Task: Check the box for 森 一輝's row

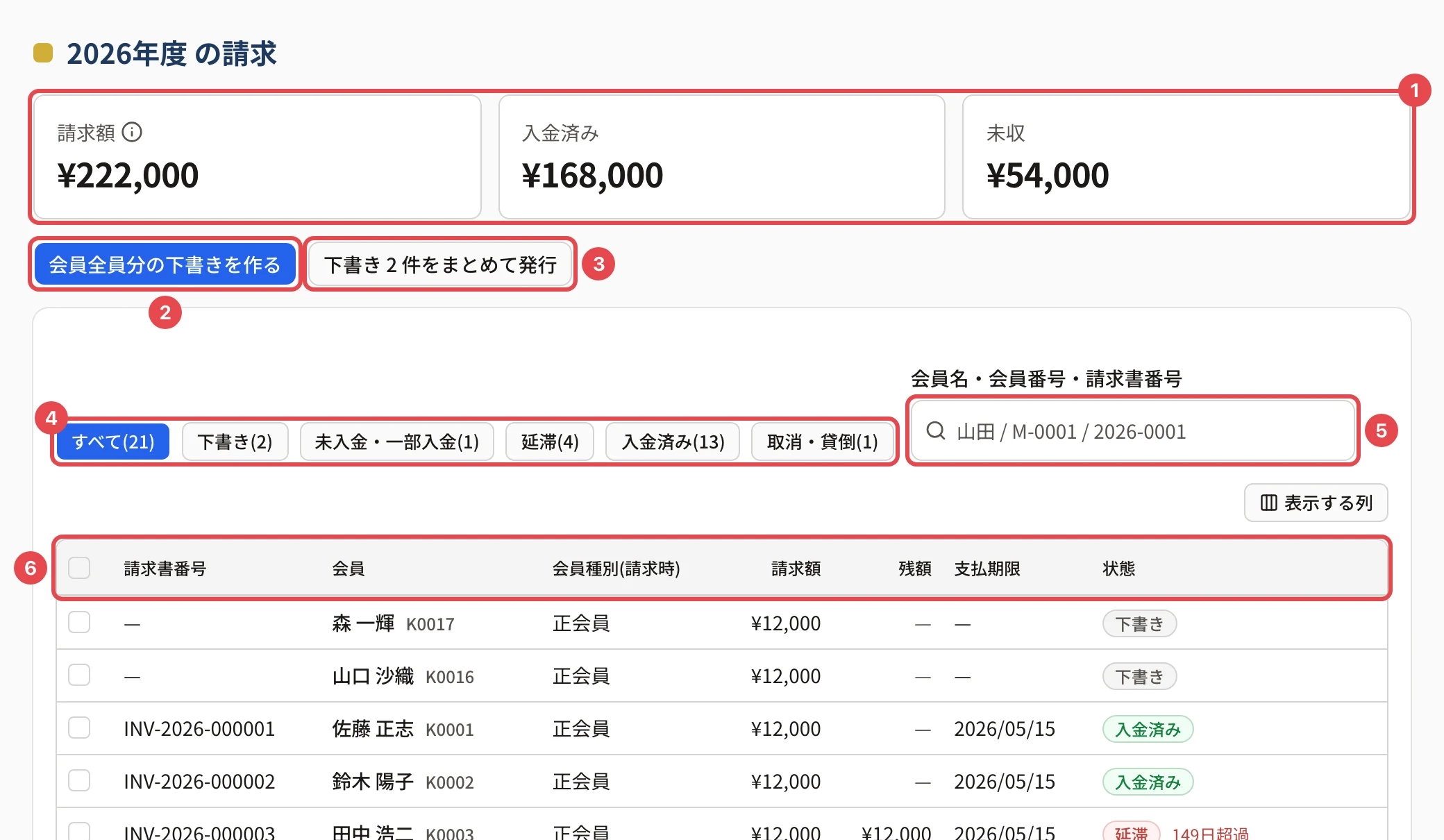Action: coord(79,622)
